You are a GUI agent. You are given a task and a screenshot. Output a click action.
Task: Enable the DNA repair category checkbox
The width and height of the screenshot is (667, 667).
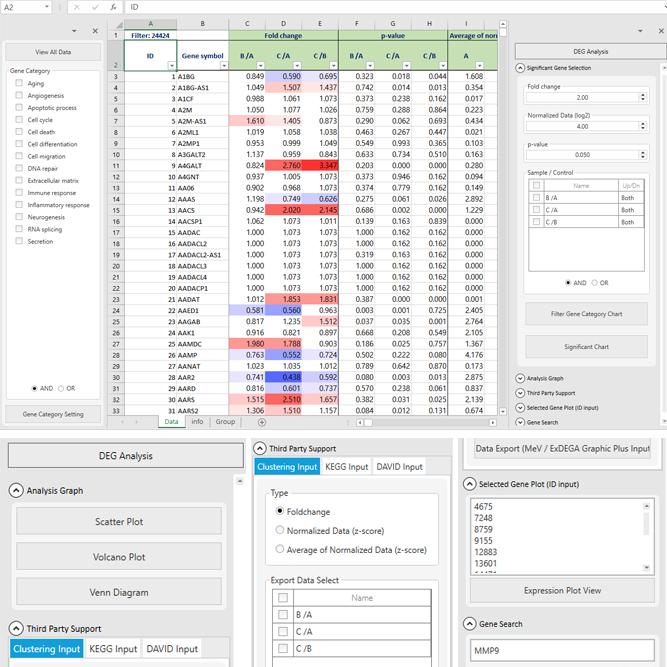point(19,168)
